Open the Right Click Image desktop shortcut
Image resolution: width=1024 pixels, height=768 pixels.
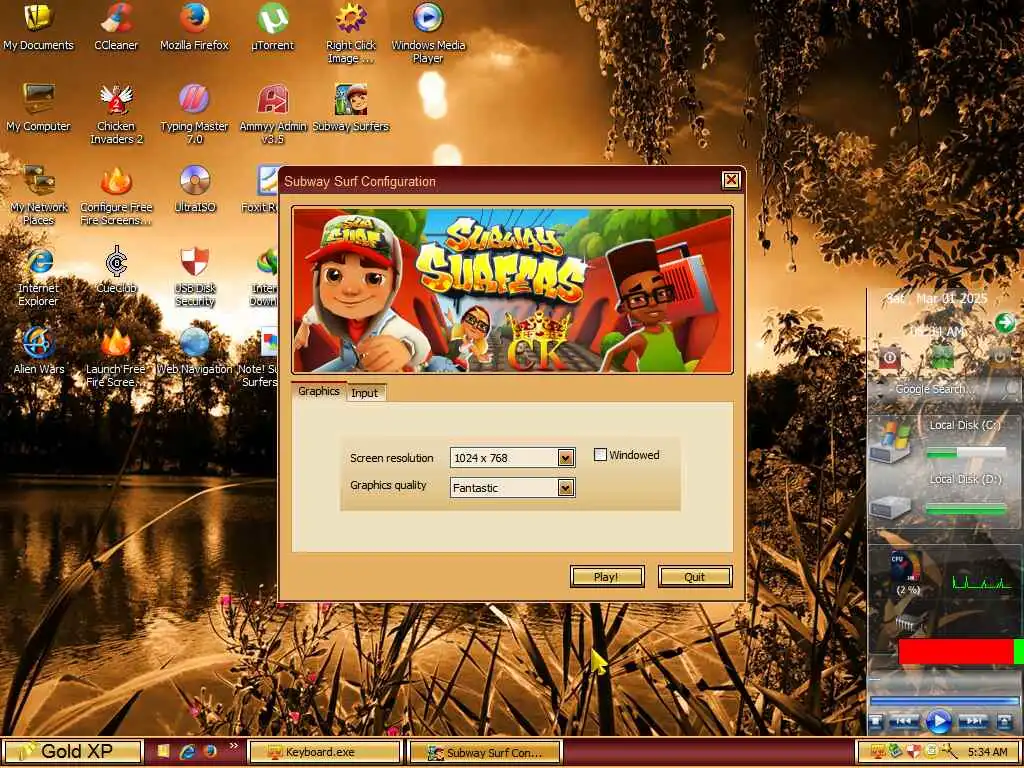point(351,33)
